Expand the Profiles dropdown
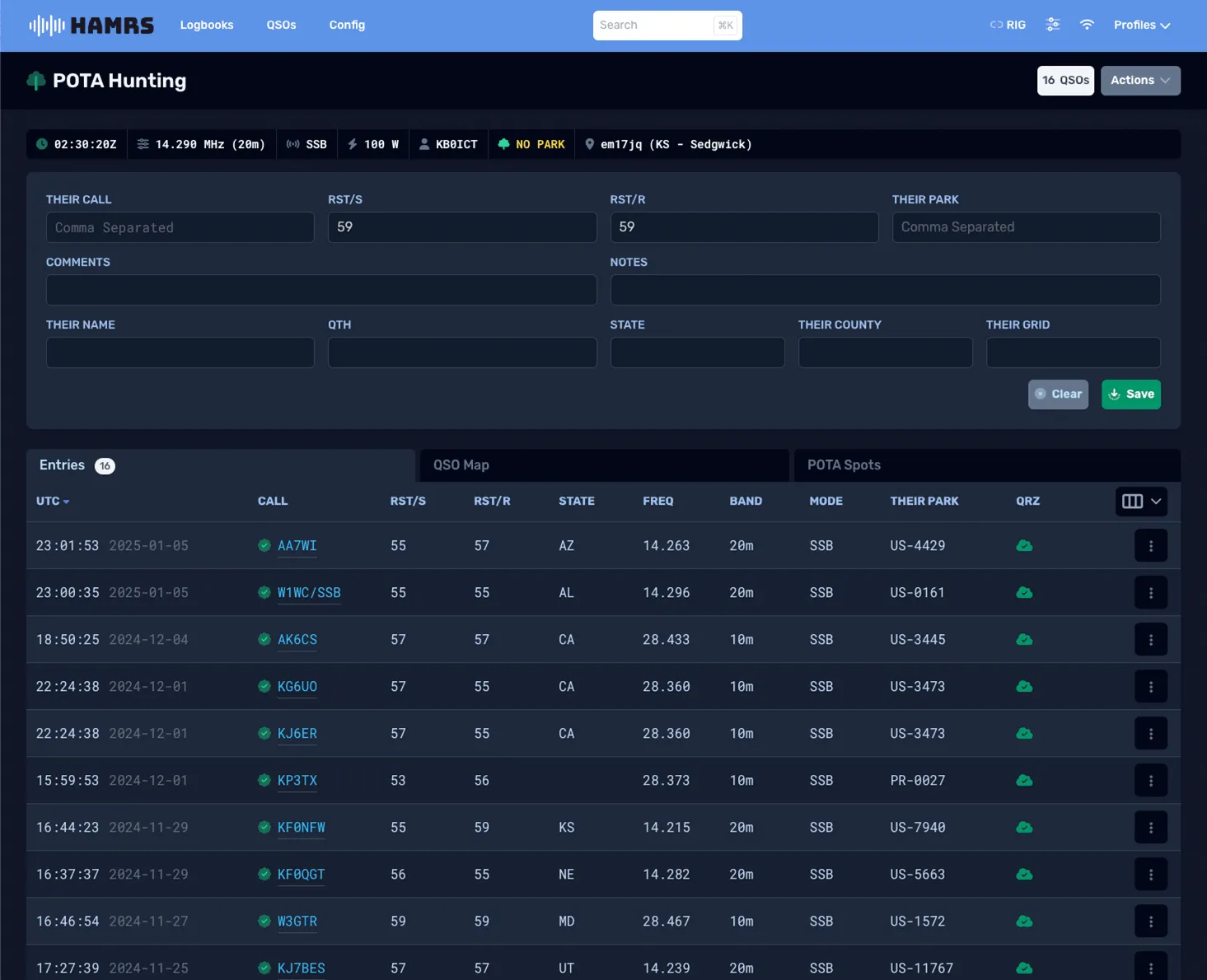Screen dimensions: 1207x980 click(1142, 26)
